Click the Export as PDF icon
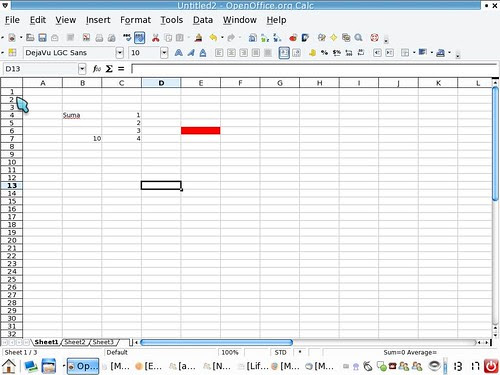The height and width of the screenshot is (375, 500). [x=86, y=38]
